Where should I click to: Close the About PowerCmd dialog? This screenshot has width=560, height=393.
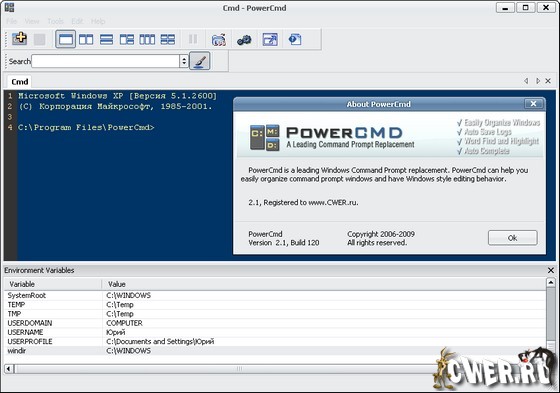tap(534, 104)
